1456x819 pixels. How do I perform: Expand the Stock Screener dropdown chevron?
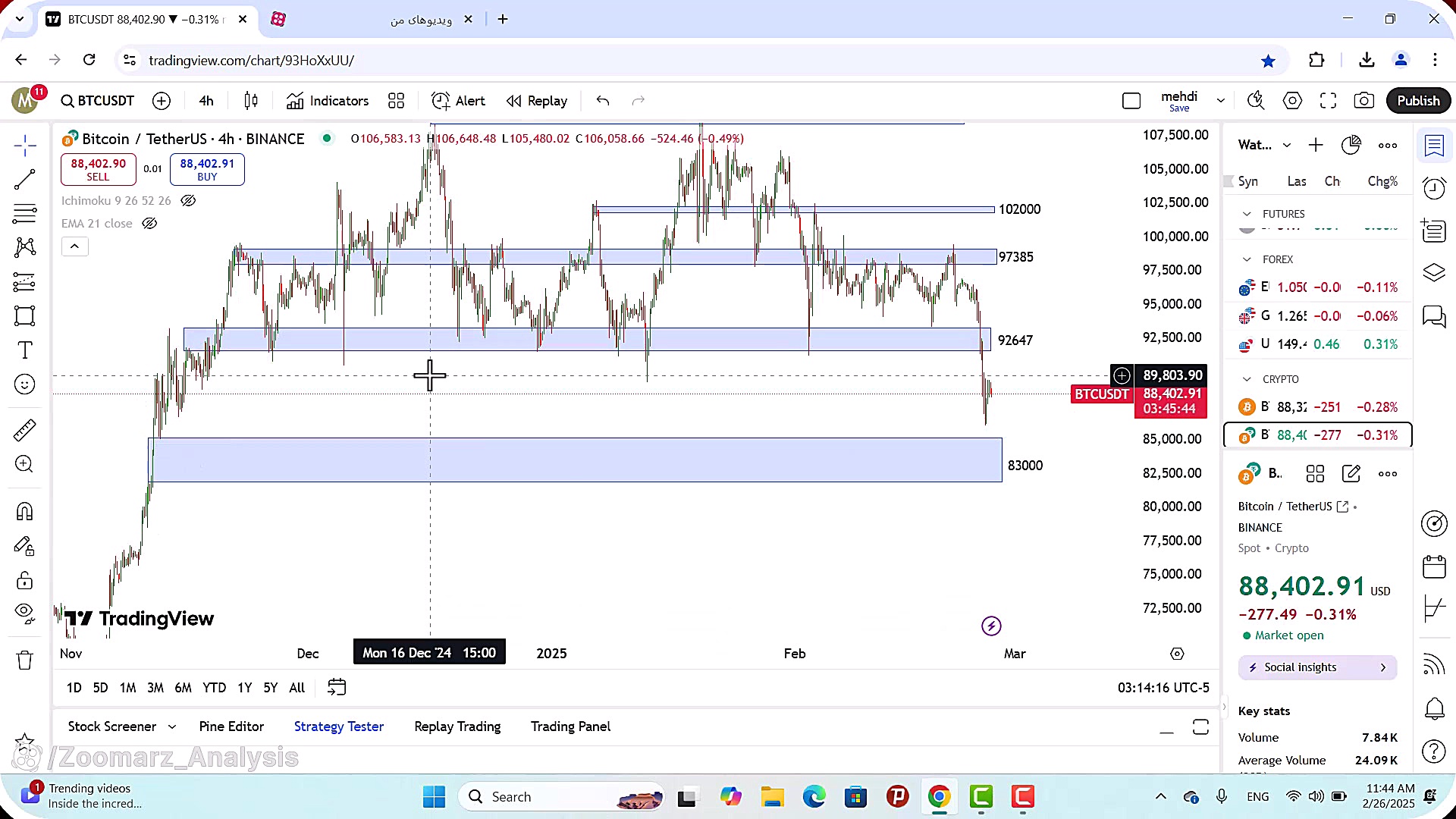pos(172,727)
